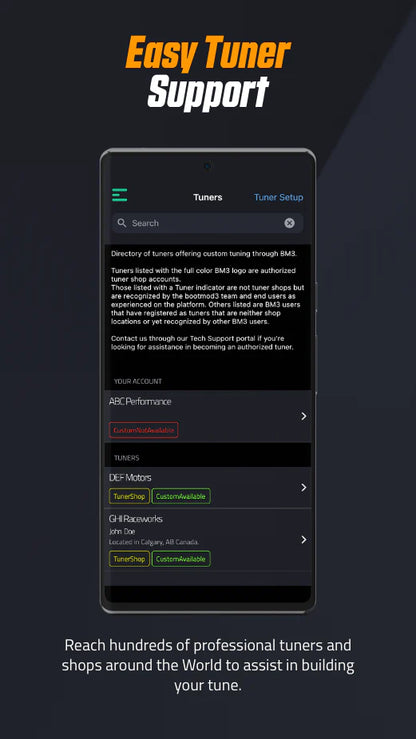The width and height of the screenshot is (416, 739).
Task: Select the CustomNotAvailable red tag
Action: (144, 430)
